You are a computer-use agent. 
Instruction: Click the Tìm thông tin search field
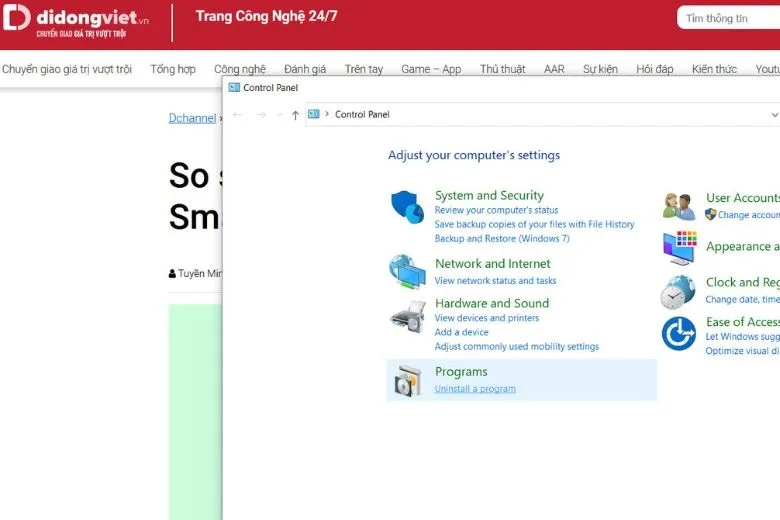pyautogui.click(x=728, y=18)
